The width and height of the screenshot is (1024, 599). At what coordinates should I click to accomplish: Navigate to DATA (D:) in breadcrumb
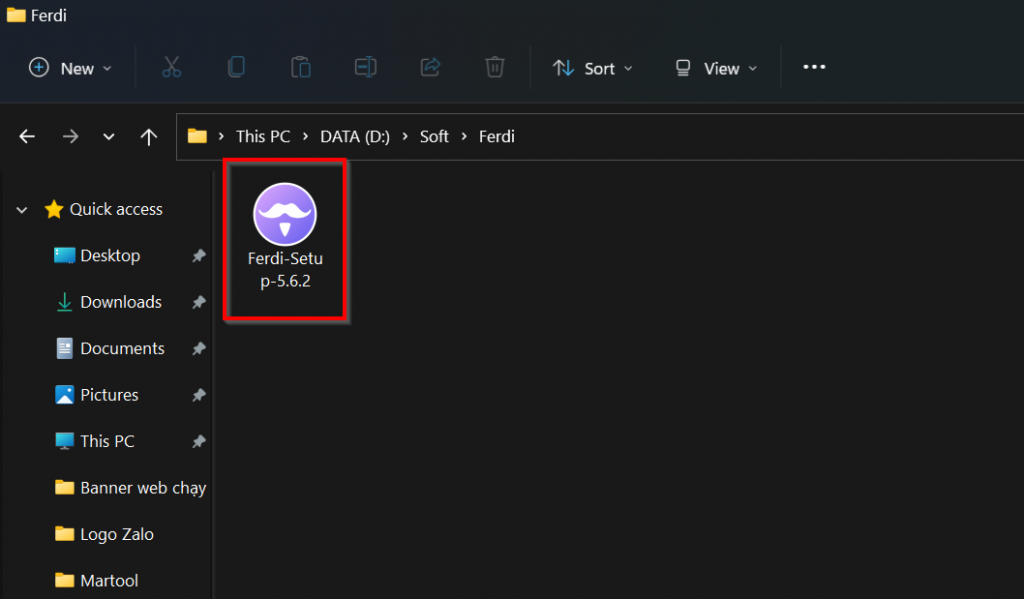pyautogui.click(x=355, y=137)
